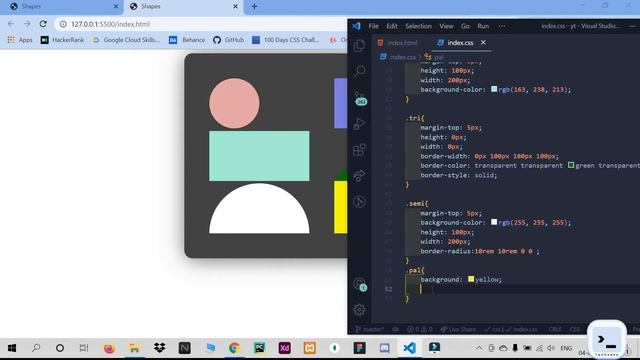Open the Windows Start menu

tap(12, 348)
